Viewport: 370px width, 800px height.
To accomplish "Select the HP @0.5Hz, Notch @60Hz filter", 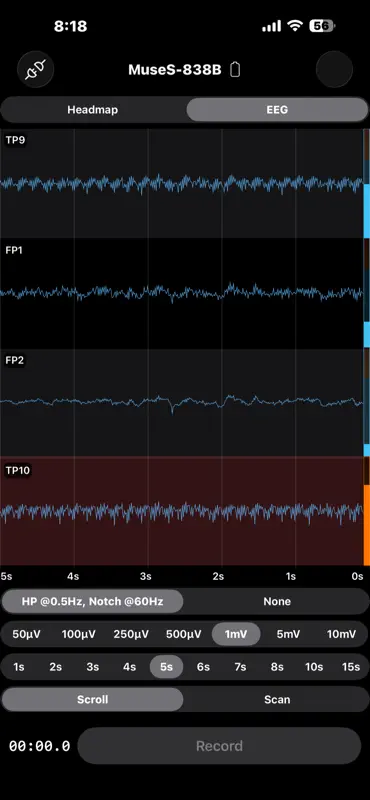I will tap(92, 602).
